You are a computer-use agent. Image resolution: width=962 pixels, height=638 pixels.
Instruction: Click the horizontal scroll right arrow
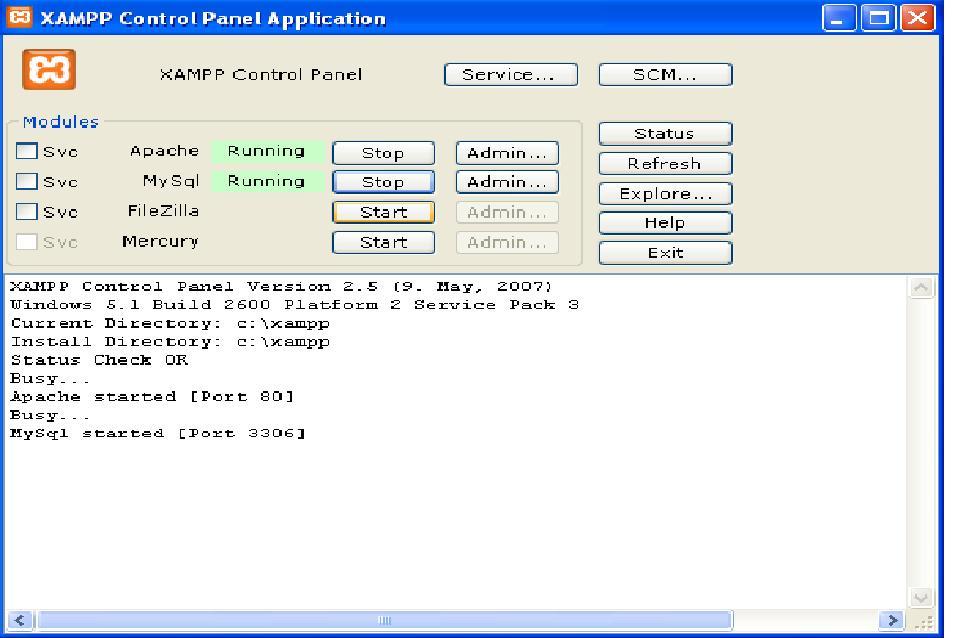[891, 620]
